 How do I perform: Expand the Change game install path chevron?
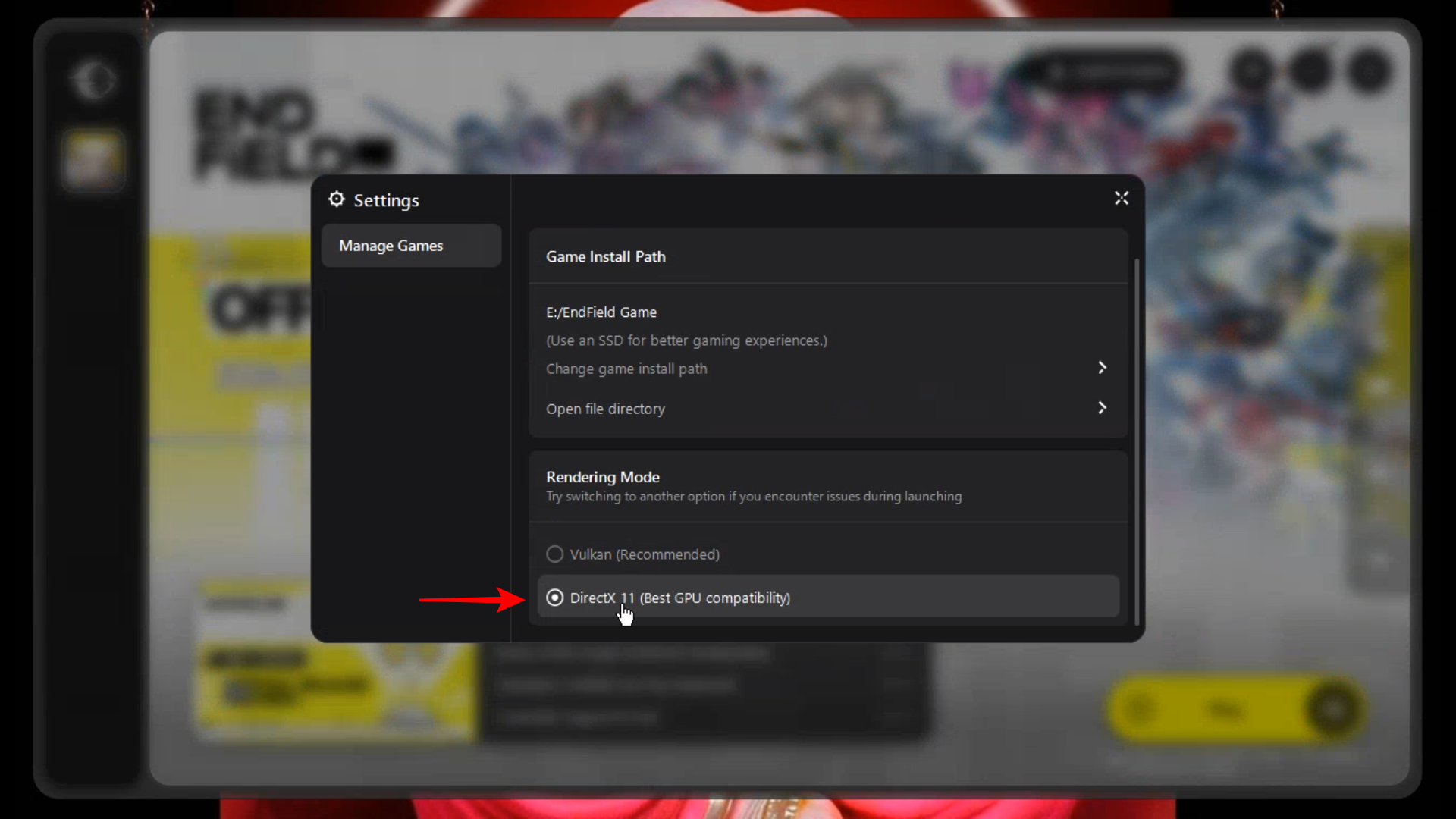point(1102,368)
